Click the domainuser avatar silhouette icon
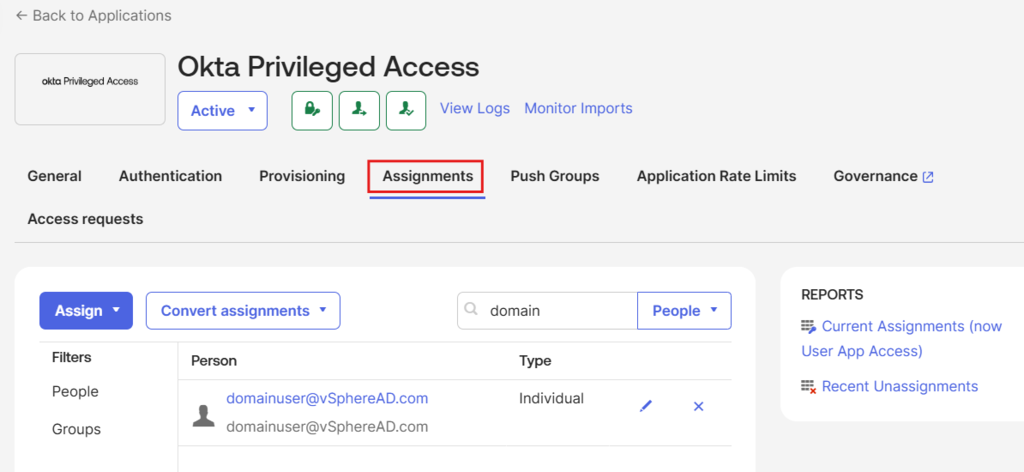Image resolution: width=1024 pixels, height=472 pixels. (x=204, y=415)
